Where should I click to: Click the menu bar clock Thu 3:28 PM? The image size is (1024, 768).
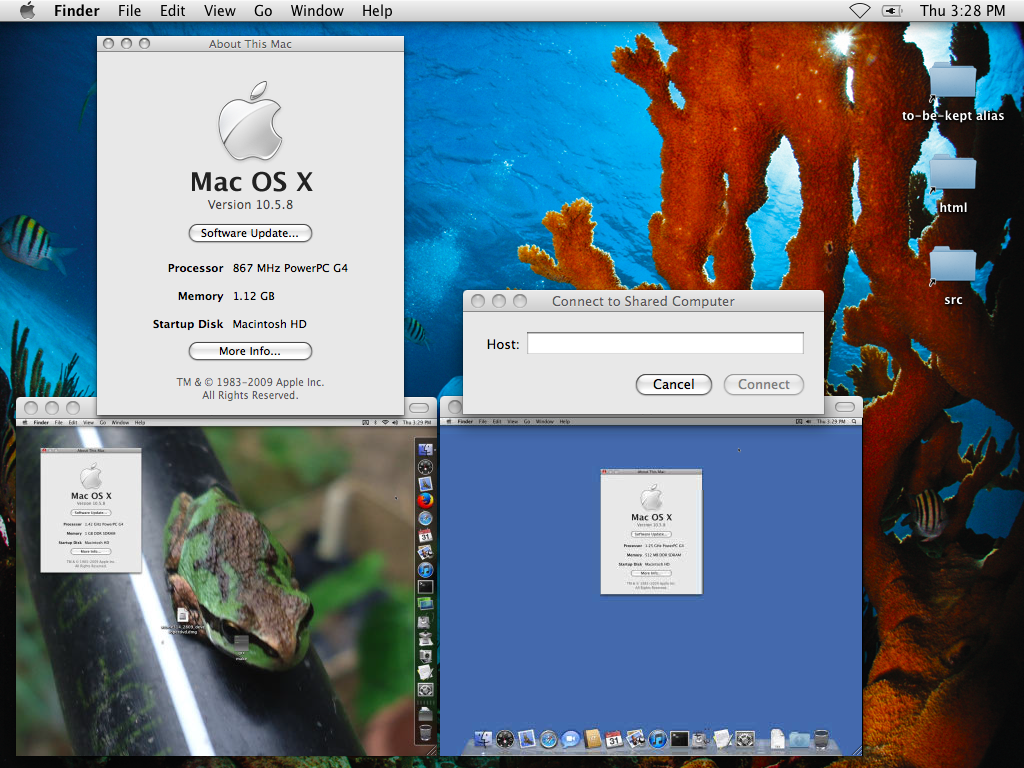tap(962, 10)
